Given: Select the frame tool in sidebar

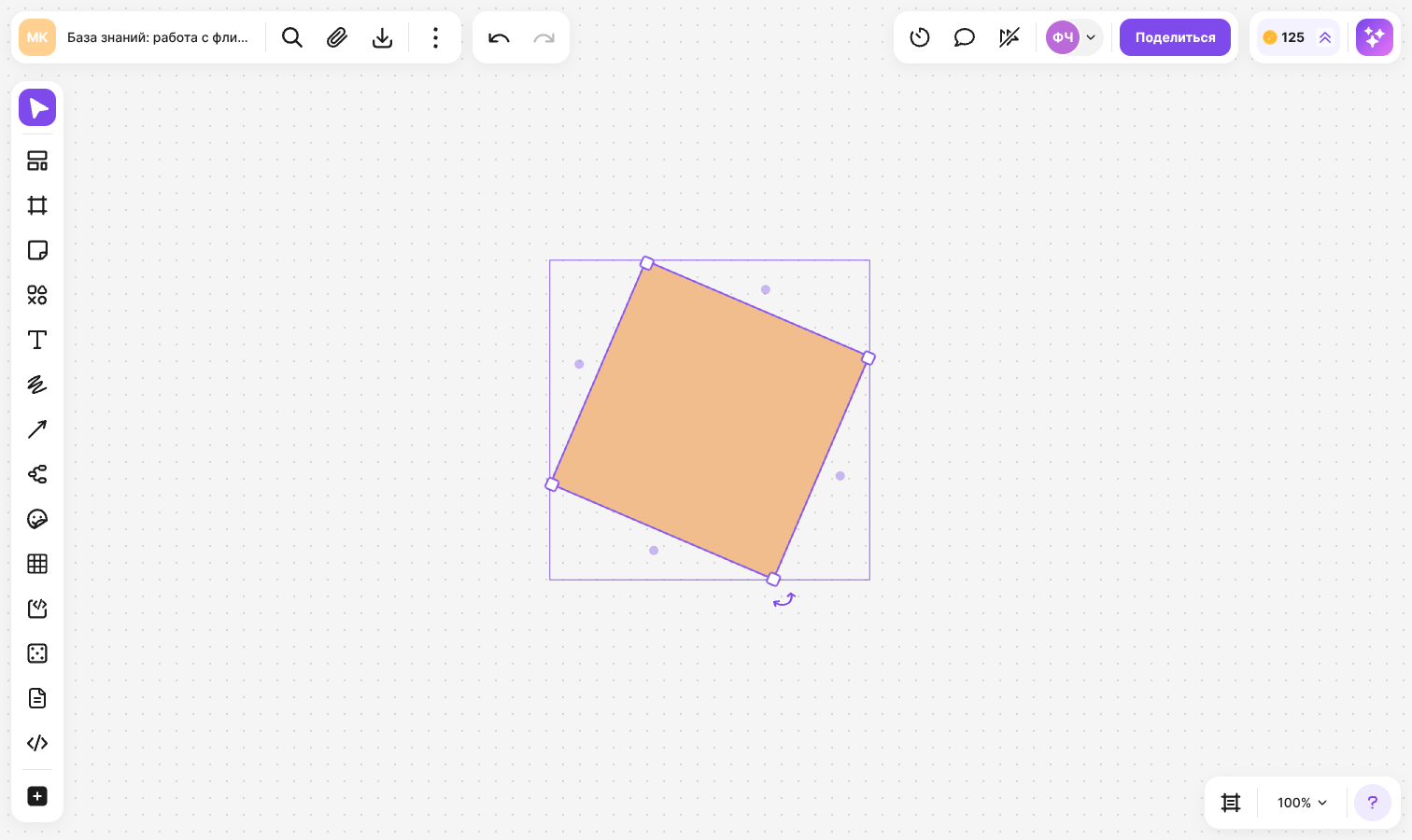Looking at the screenshot, I should (37, 205).
